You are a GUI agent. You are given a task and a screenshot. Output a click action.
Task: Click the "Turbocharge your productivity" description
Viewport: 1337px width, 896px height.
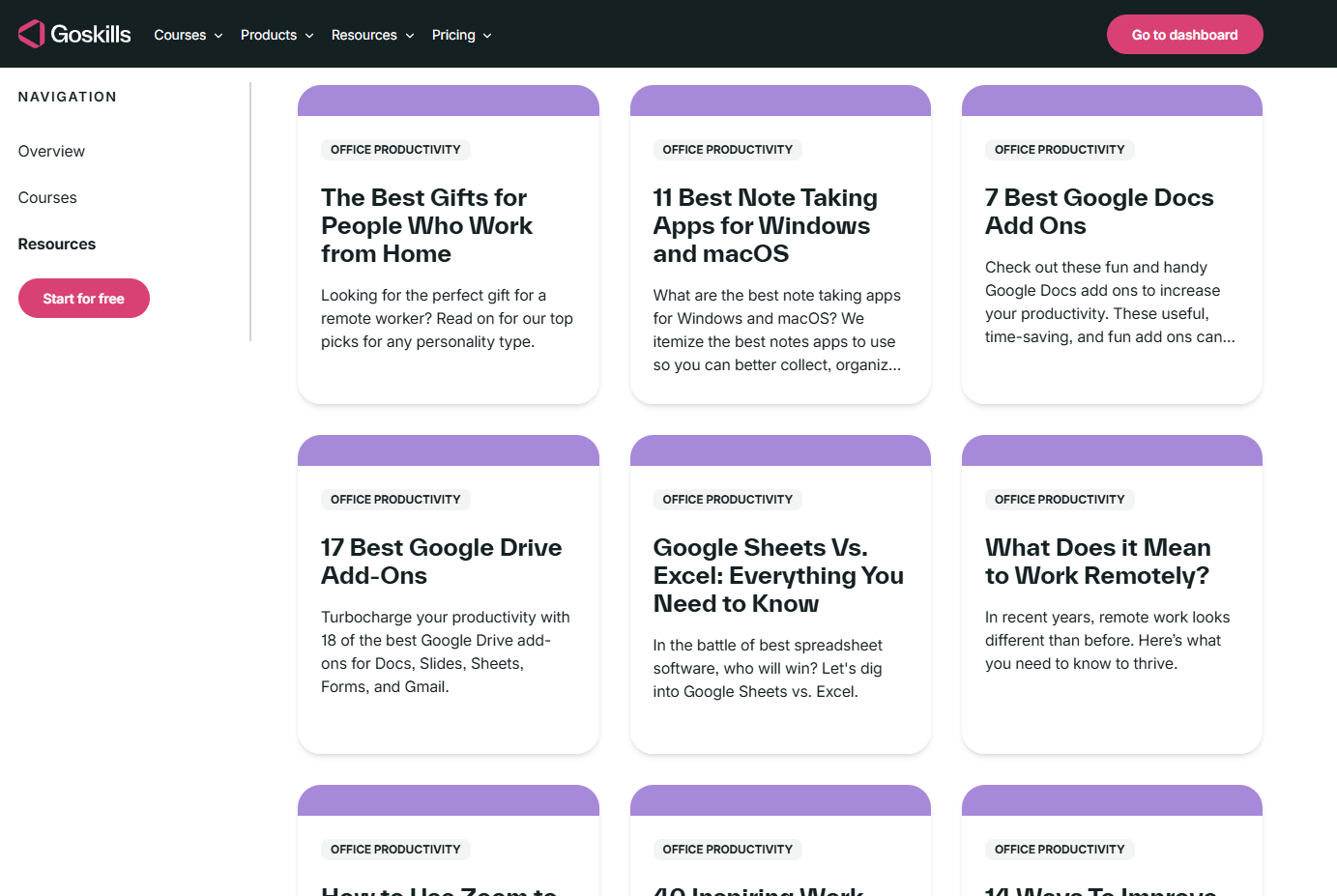tap(446, 651)
